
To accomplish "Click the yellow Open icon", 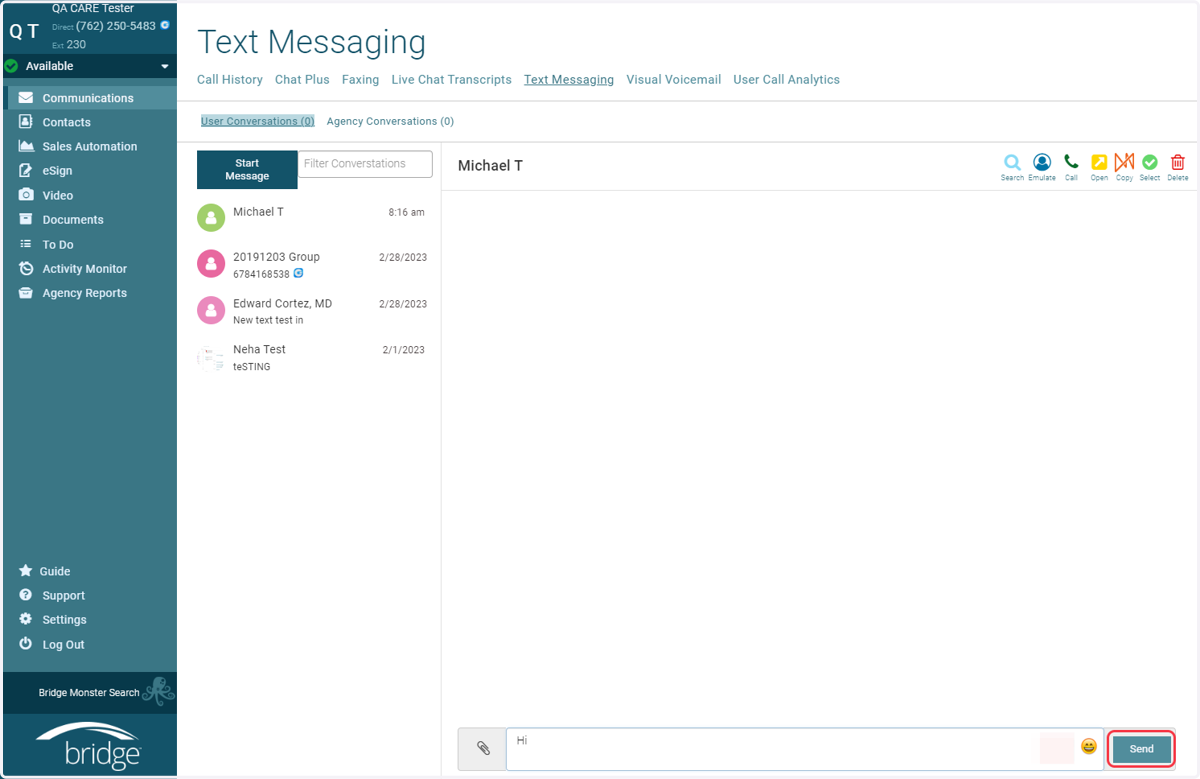I will coord(1099,162).
